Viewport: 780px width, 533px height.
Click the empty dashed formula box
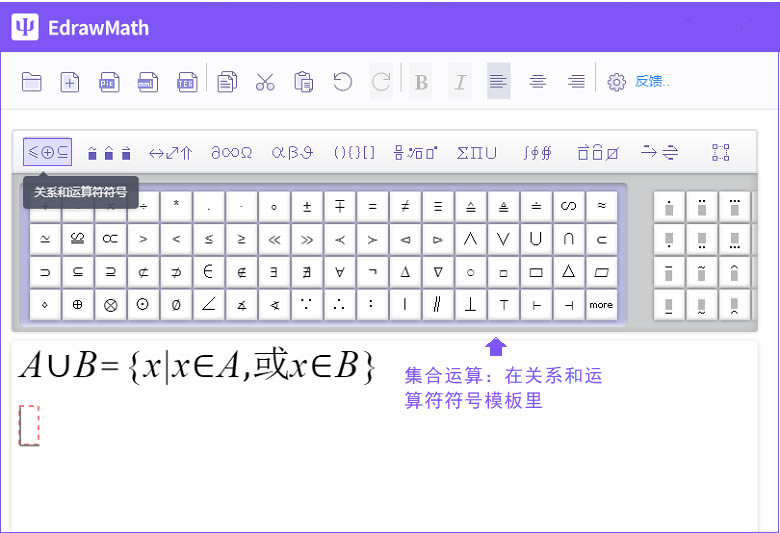[x=29, y=425]
